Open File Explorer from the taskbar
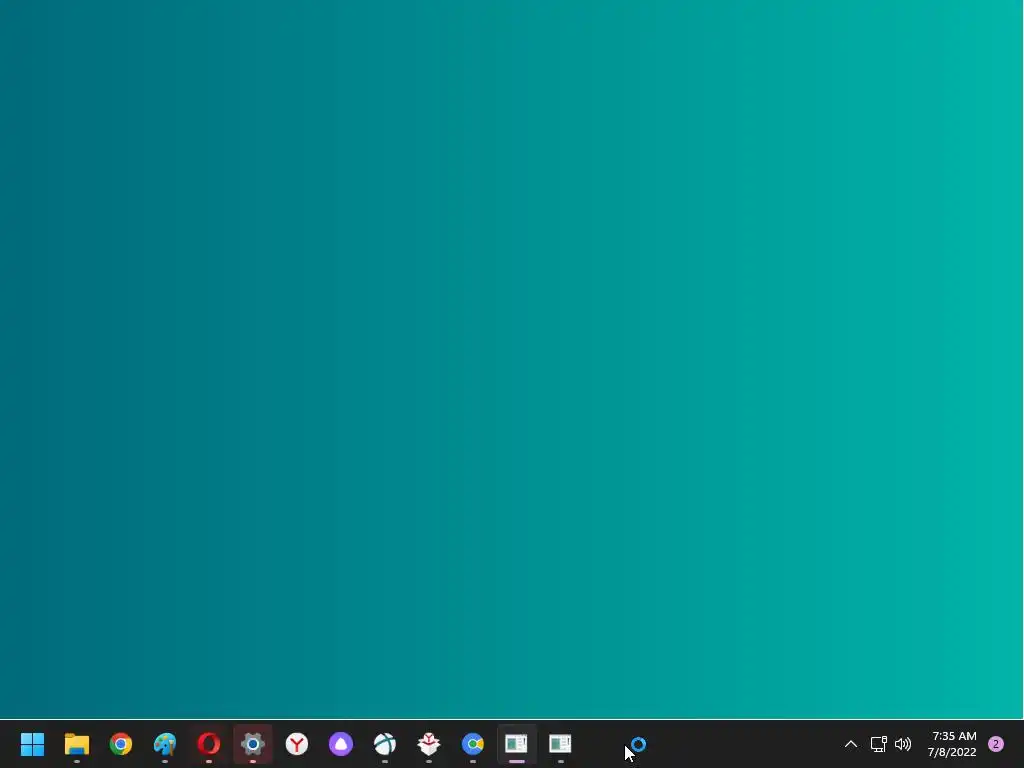Viewport: 1024px width, 768px height. (76, 744)
